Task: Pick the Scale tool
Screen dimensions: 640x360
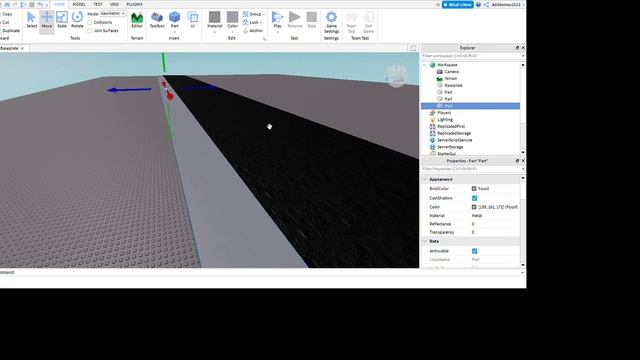Action: pos(62,20)
